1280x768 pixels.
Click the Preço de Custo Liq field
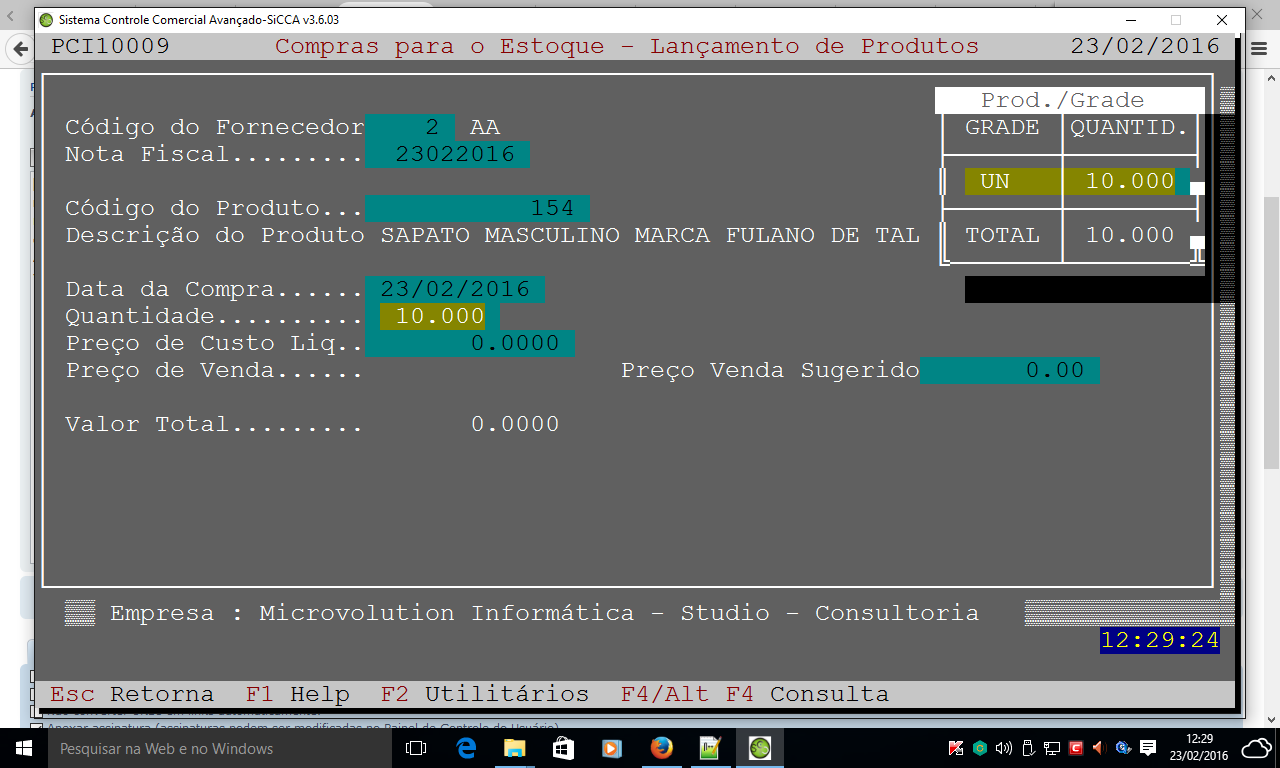[470, 343]
